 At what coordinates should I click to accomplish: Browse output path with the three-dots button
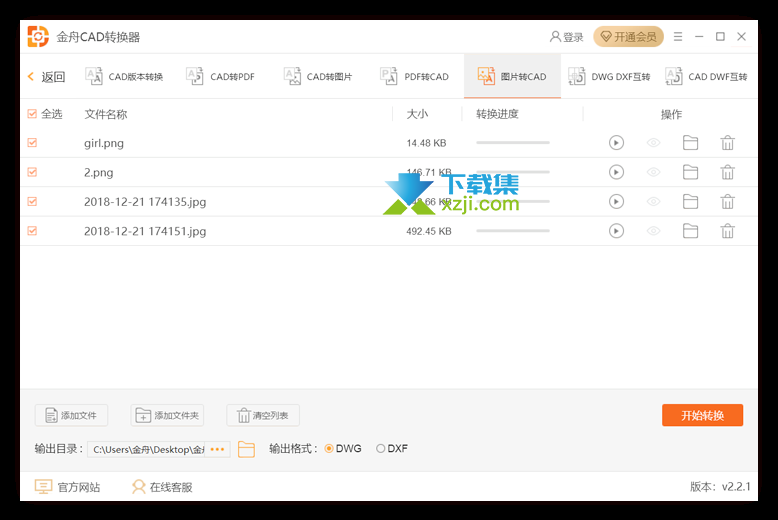217,449
